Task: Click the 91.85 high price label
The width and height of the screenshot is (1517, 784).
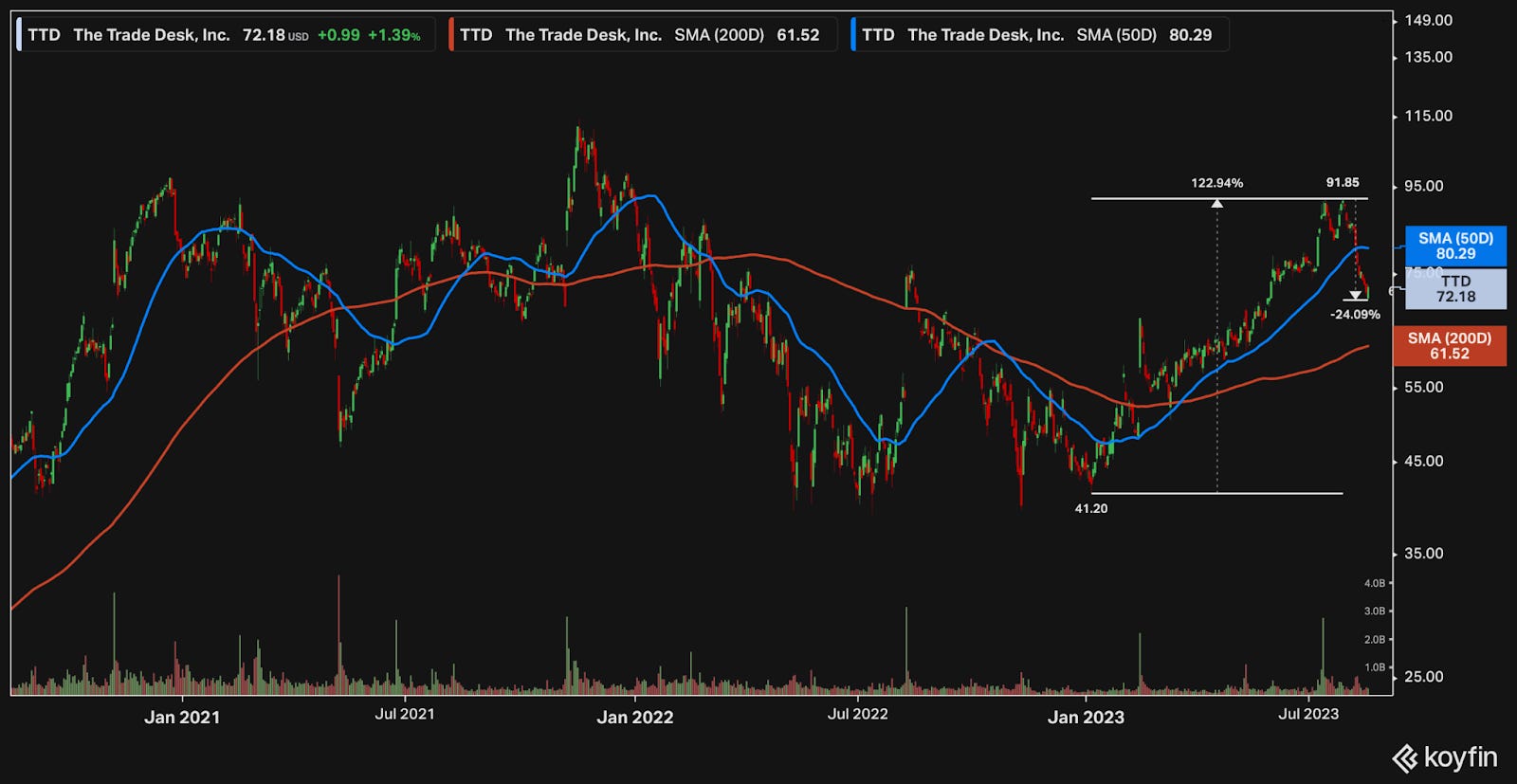Action: click(1343, 183)
